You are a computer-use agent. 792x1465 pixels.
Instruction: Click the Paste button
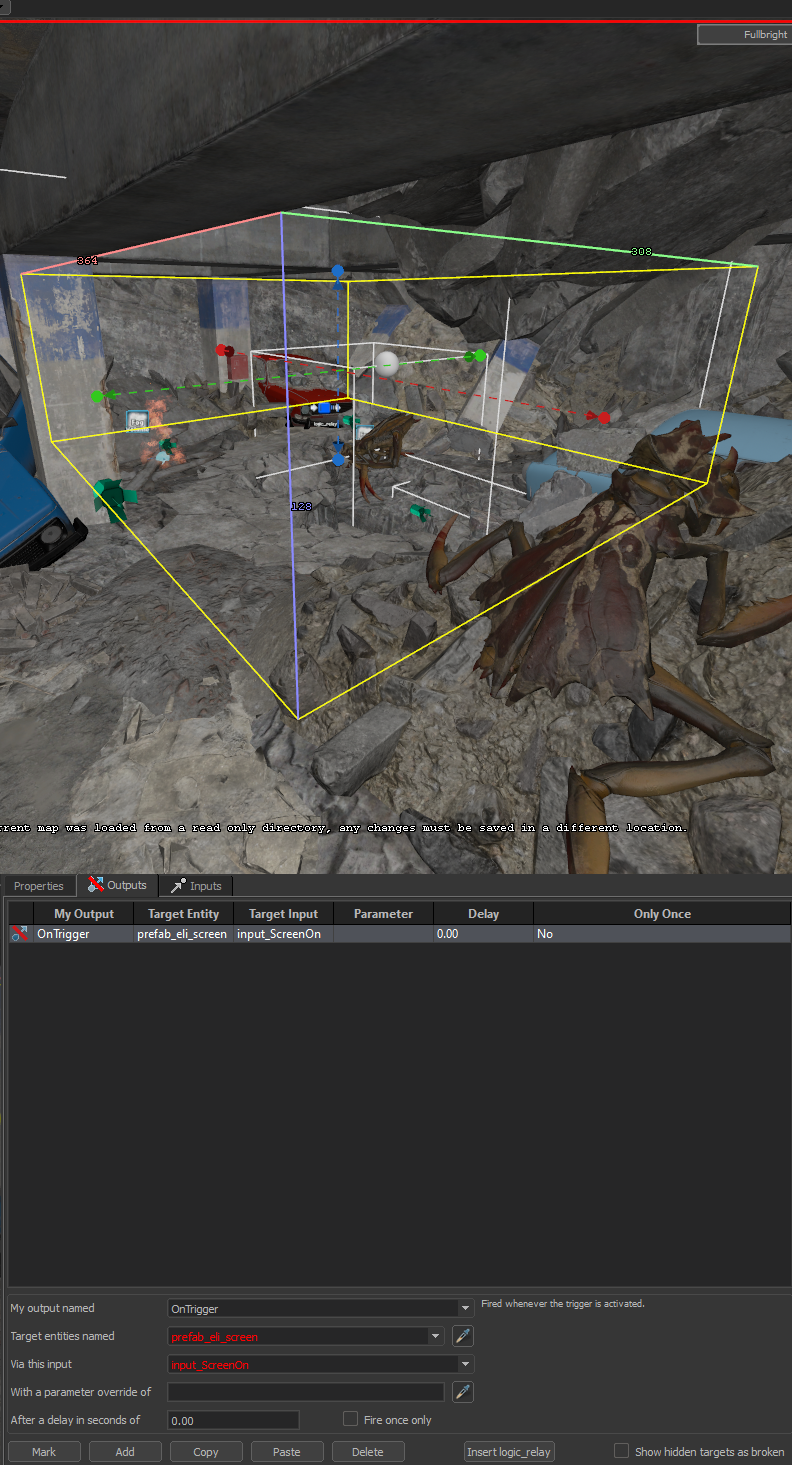286,1451
